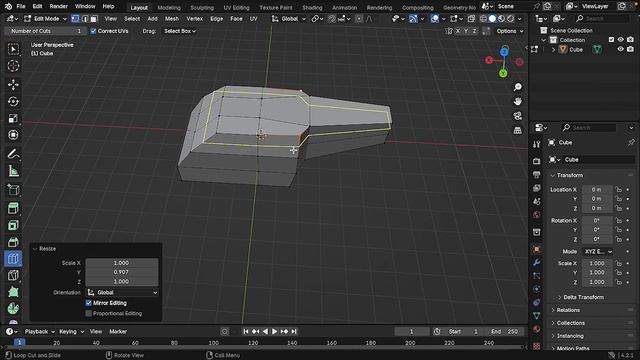
Task: Hide the Collection in viewport
Action: click(x=620, y=40)
